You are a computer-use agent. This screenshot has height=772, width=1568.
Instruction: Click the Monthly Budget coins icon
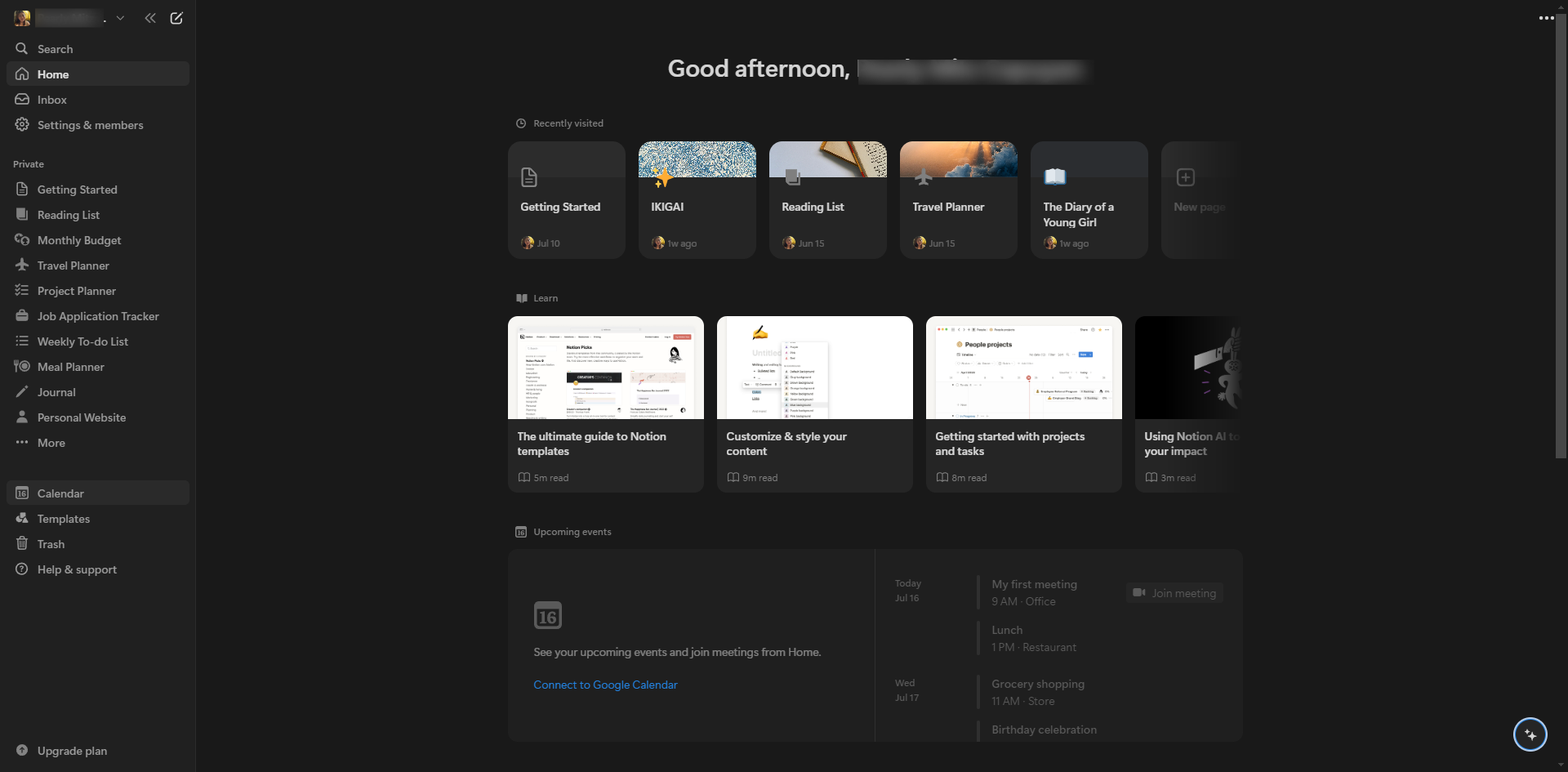[x=22, y=240]
